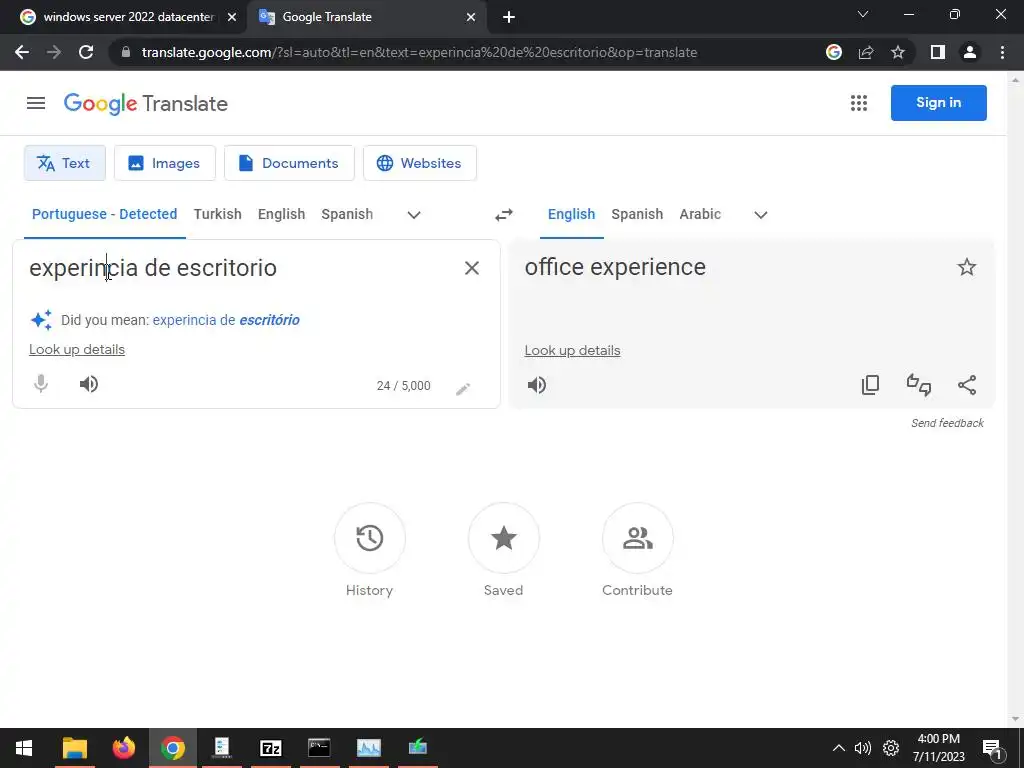This screenshot has height=768, width=1024.
Task: Listen to the translated text
Action: (x=537, y=385)
